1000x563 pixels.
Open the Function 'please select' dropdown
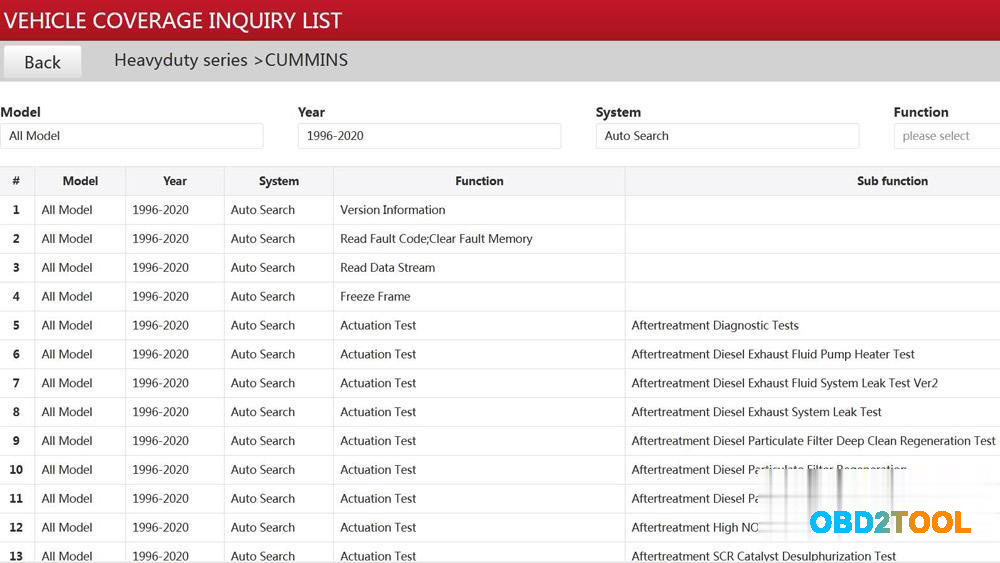pos(945,136)
